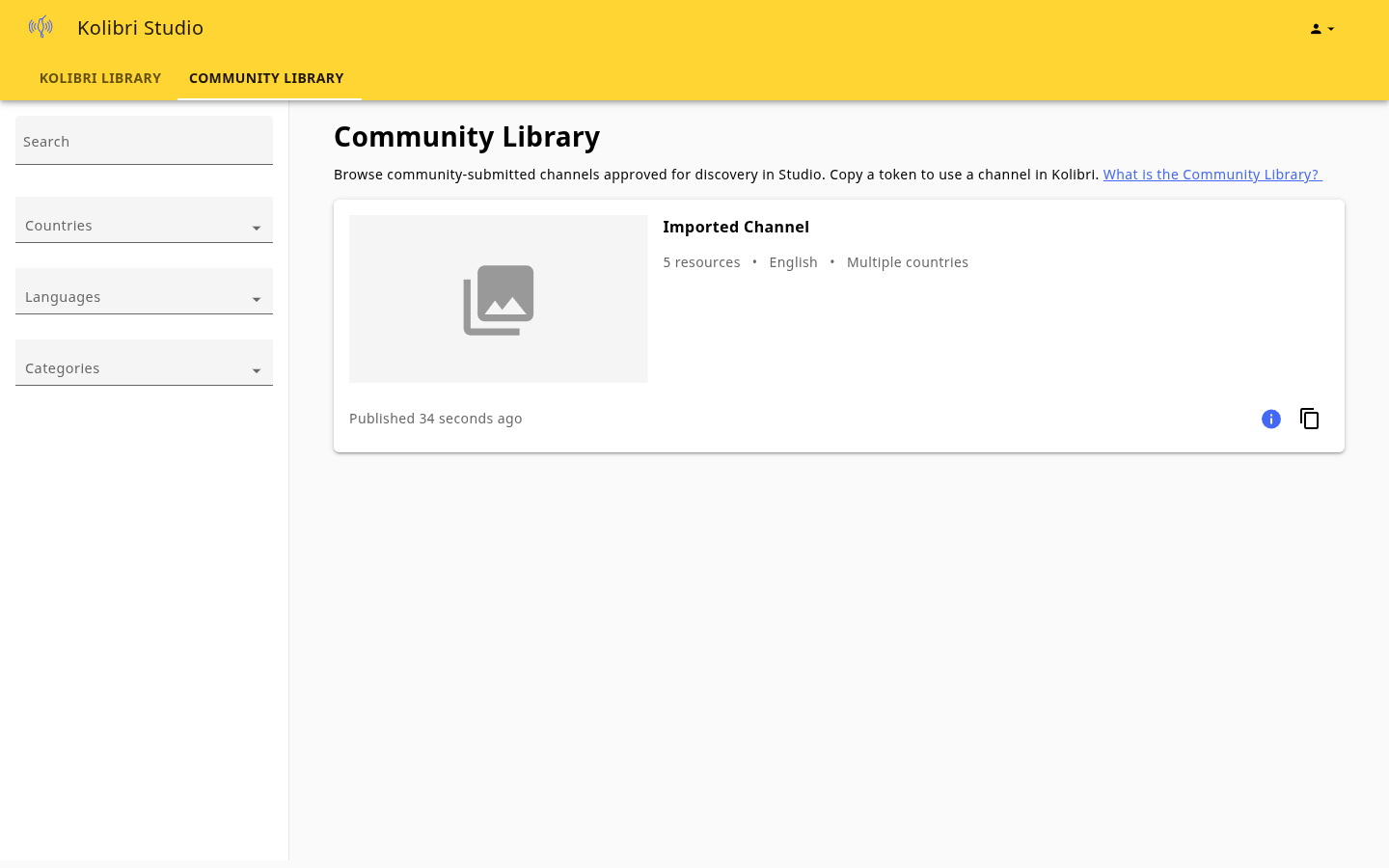
Task: Open the 'What is the Community Library?' link
Action: click(x=1212, y=175)
